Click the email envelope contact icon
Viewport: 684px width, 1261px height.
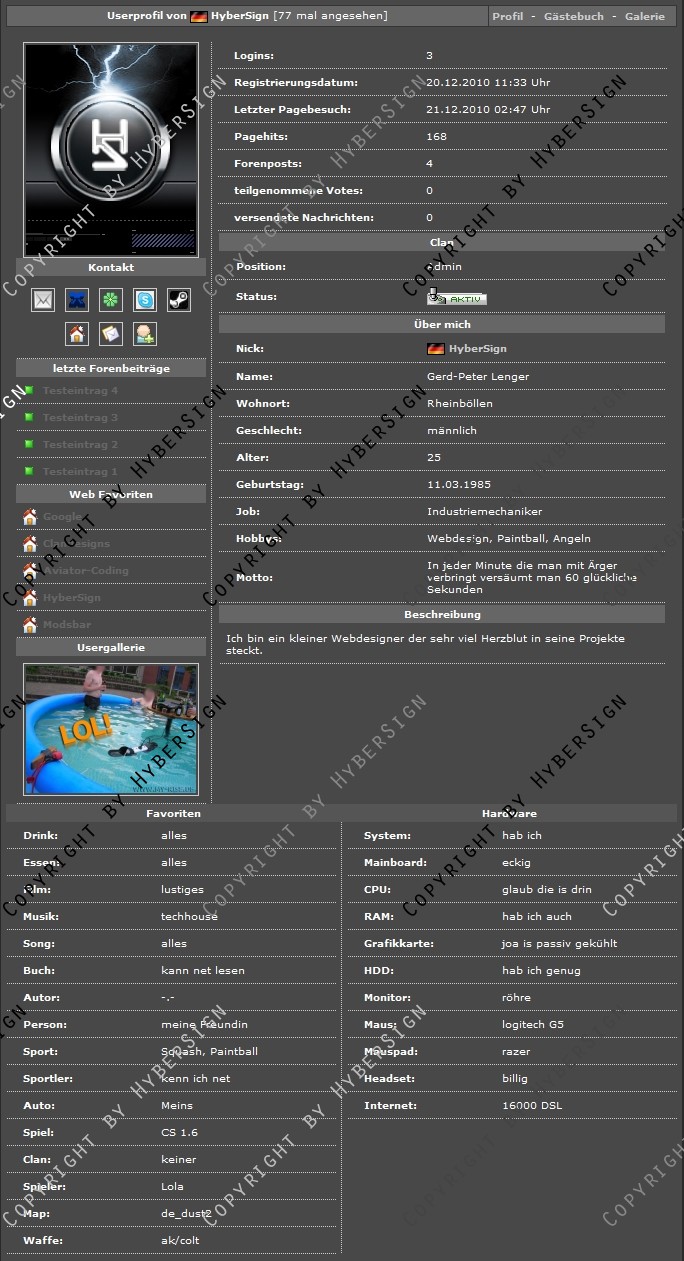[x=43, y=300]
